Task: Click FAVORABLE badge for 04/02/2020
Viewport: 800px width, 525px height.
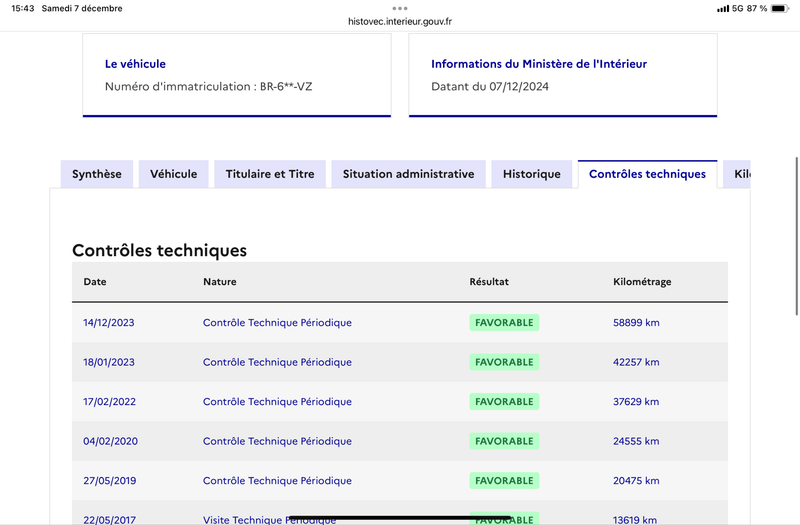Action: click(x=504, y=441)
